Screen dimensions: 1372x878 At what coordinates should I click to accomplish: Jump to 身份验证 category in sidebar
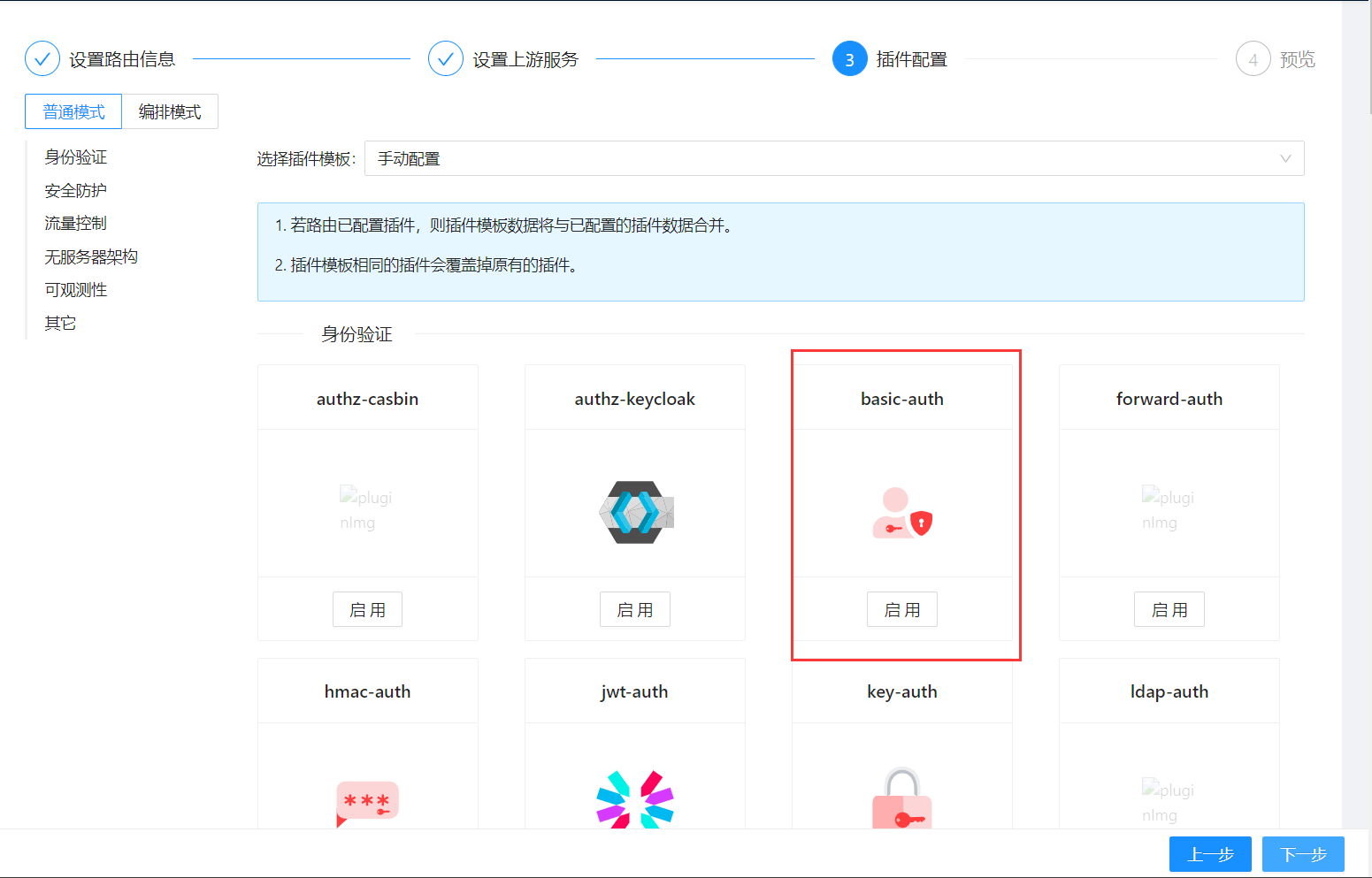[x=76, y=157]
